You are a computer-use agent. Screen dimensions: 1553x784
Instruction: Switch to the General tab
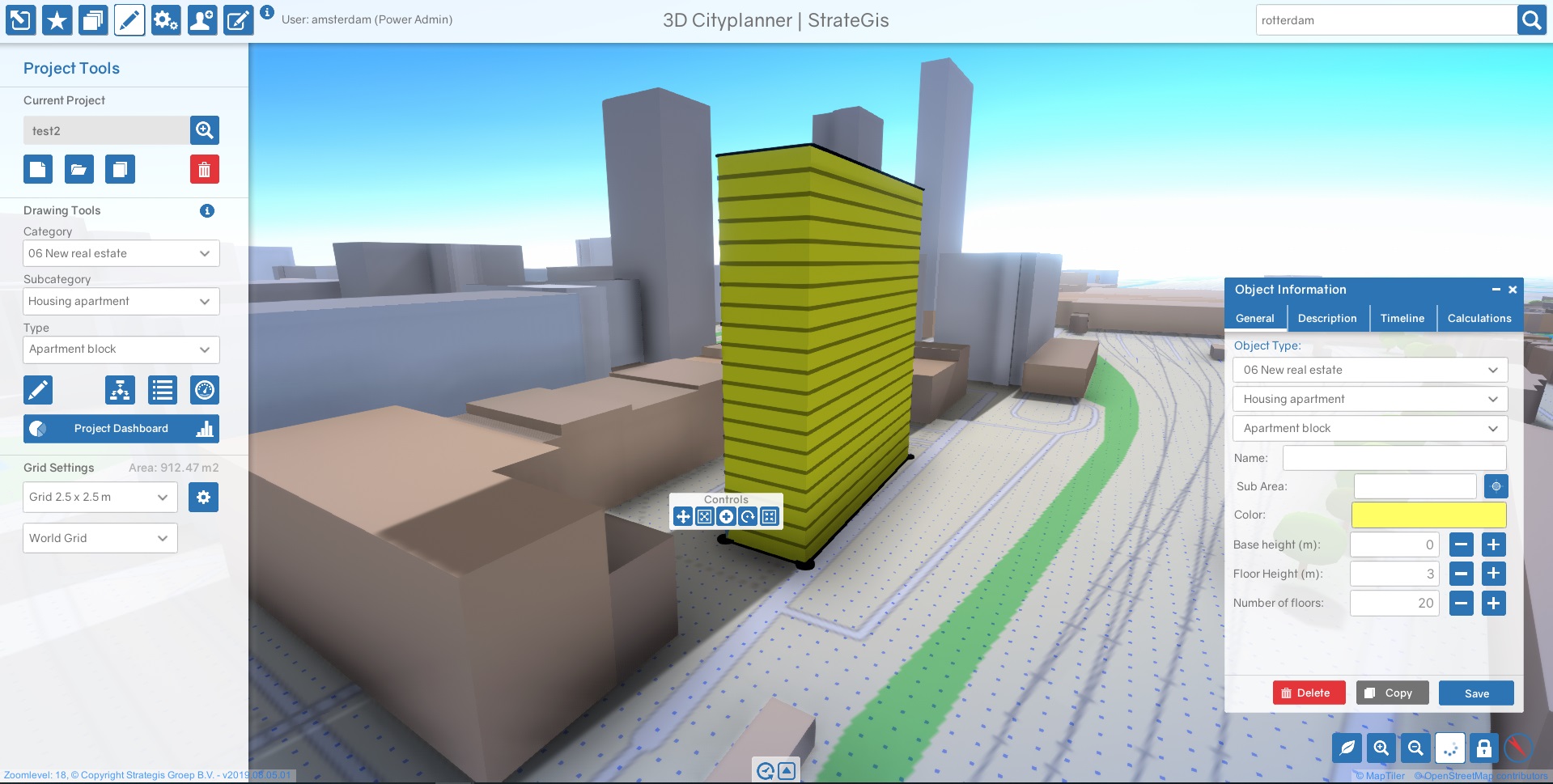tap(1255, 318)
